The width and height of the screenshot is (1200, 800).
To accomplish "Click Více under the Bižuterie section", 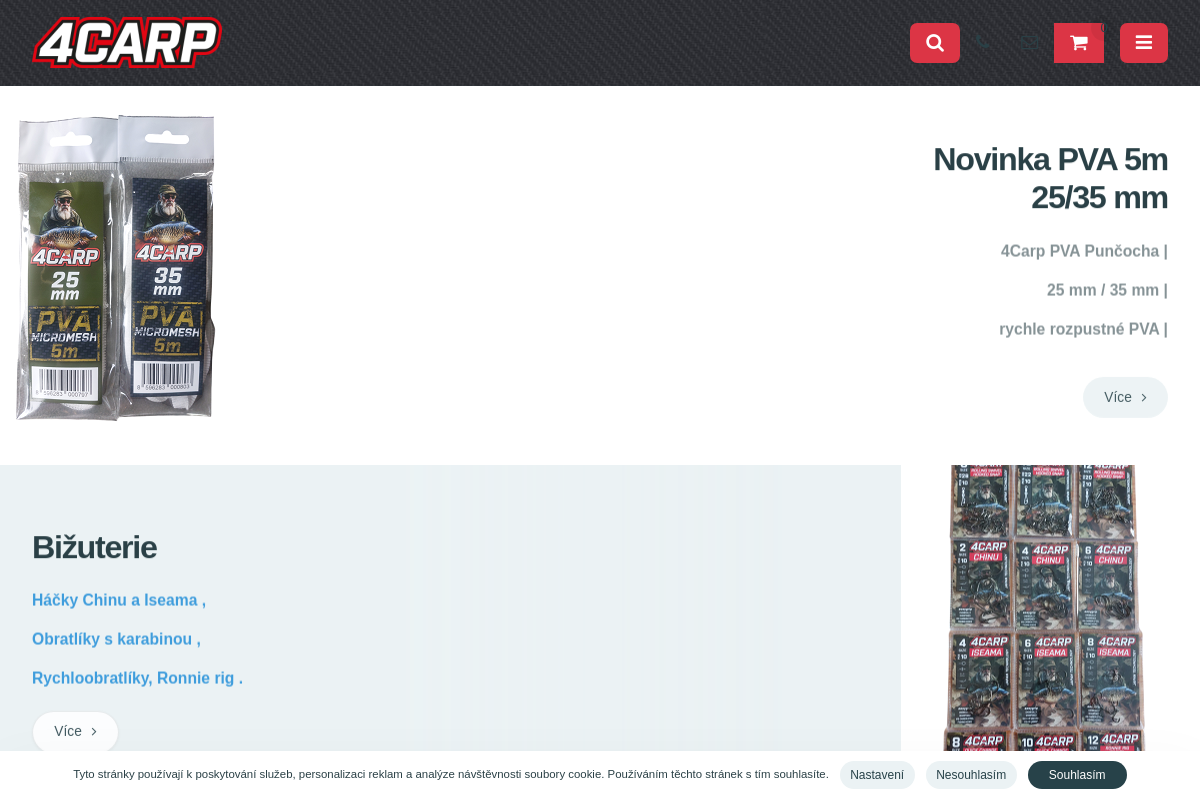I will (x=75, y=731).
